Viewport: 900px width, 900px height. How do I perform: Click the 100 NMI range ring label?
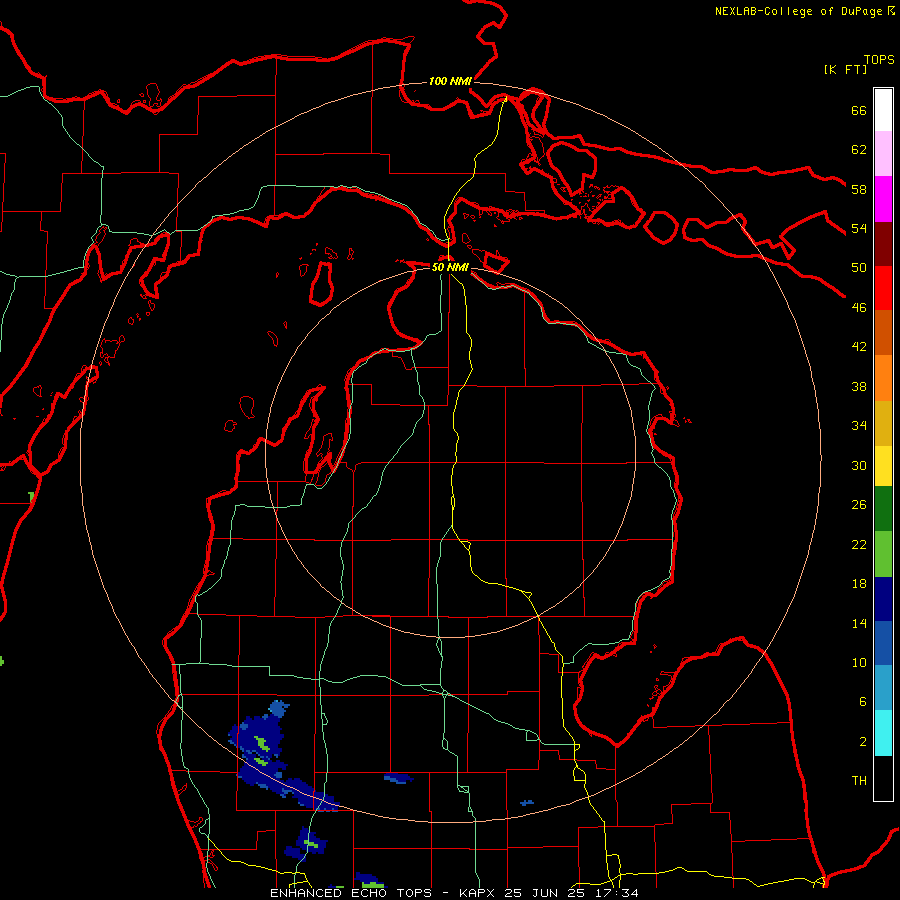tap(450, 81)
